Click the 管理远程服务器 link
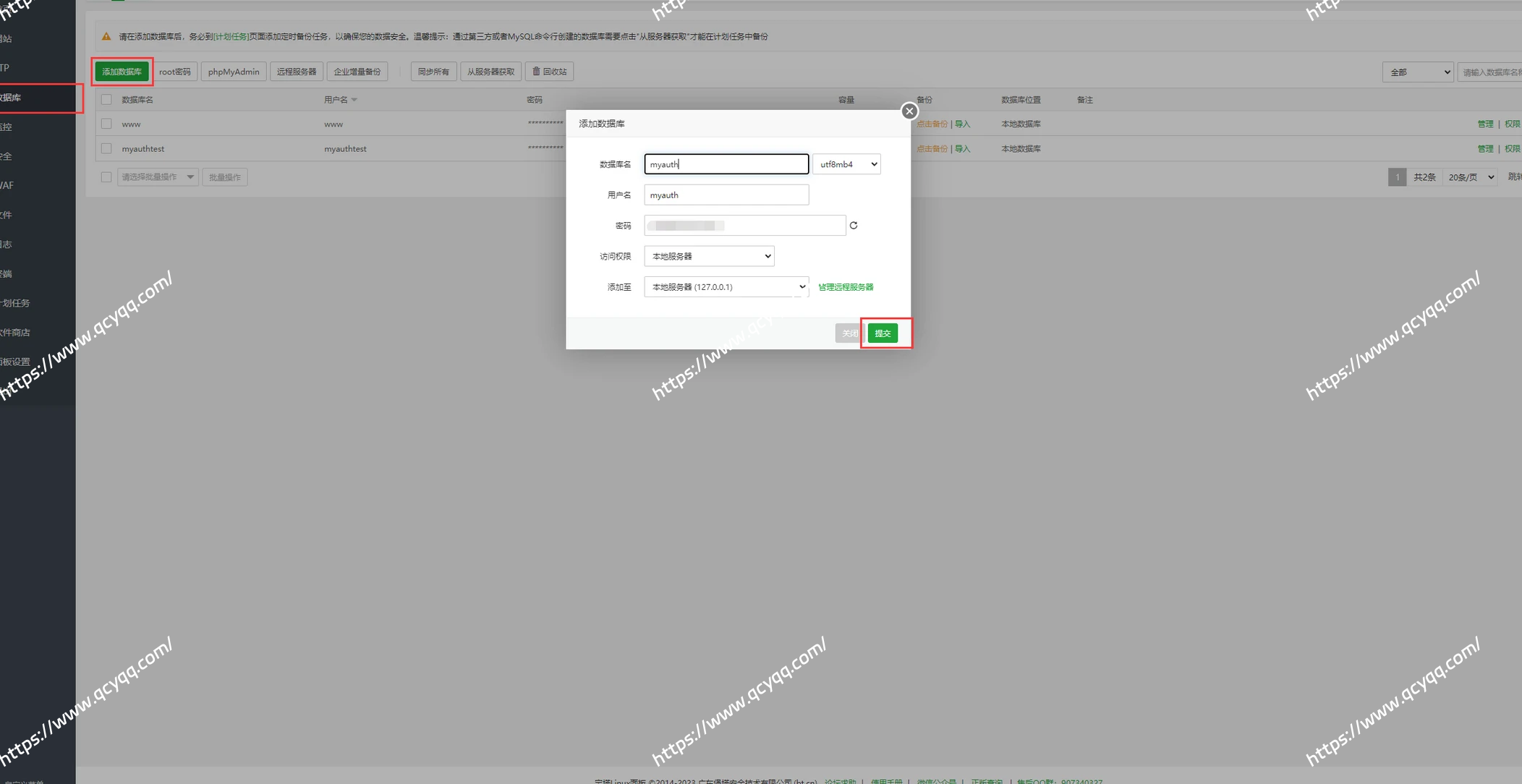The height and width of the screenshot is (784, 1522). (846, 287)
